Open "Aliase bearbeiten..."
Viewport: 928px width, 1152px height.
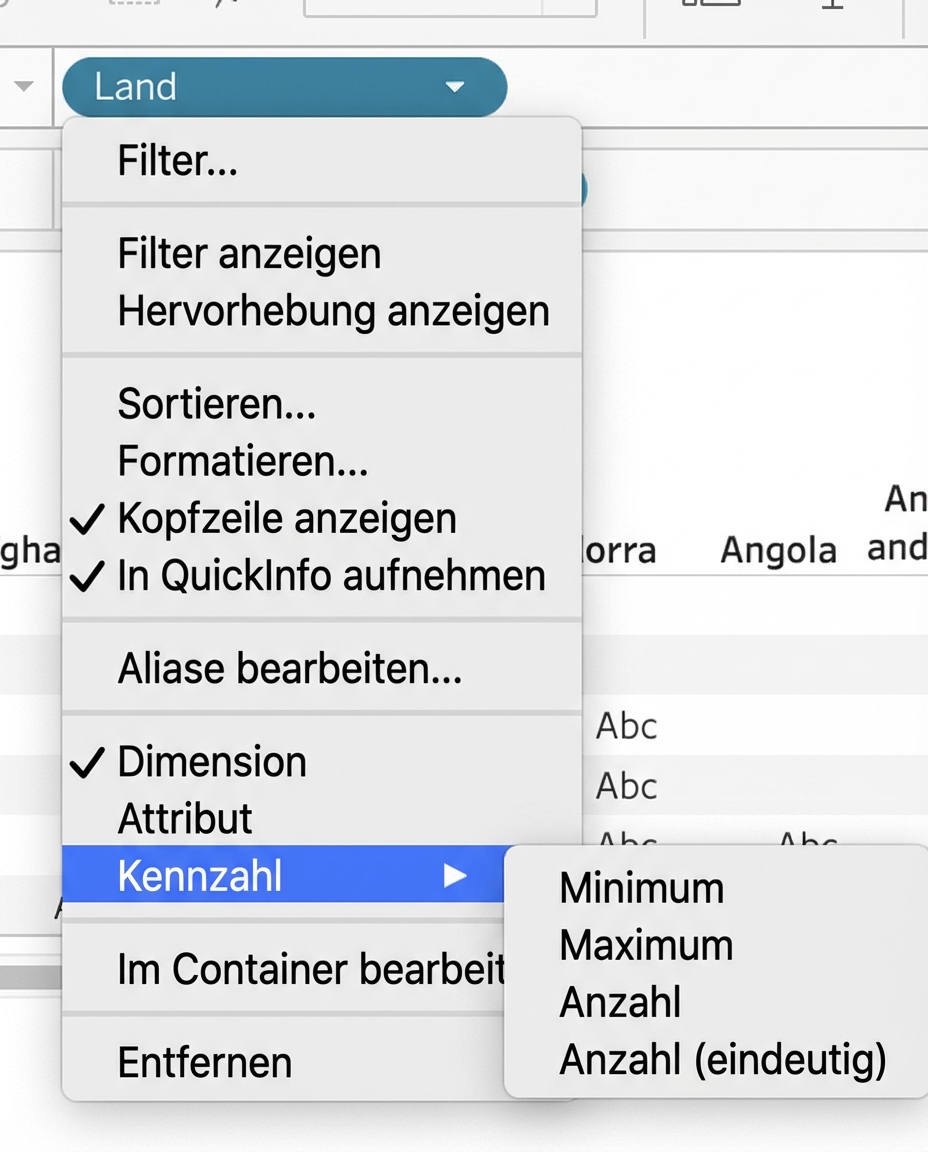click(290, 668)
